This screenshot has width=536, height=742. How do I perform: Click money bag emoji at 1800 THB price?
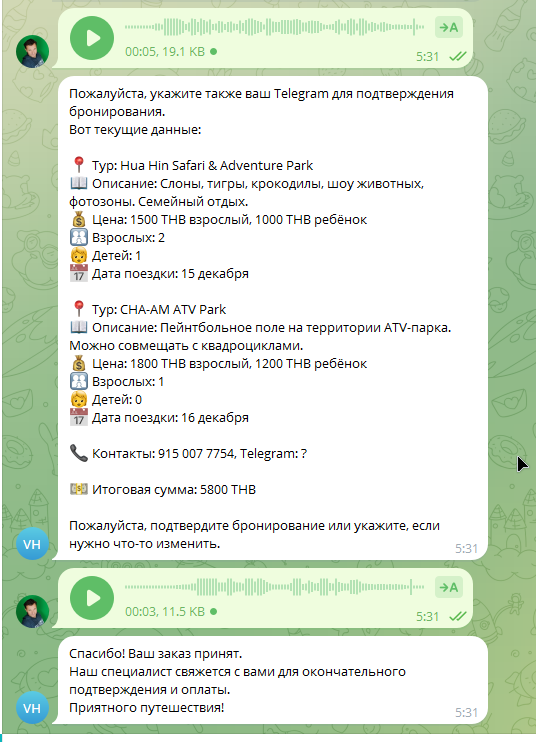coord(79,363)
